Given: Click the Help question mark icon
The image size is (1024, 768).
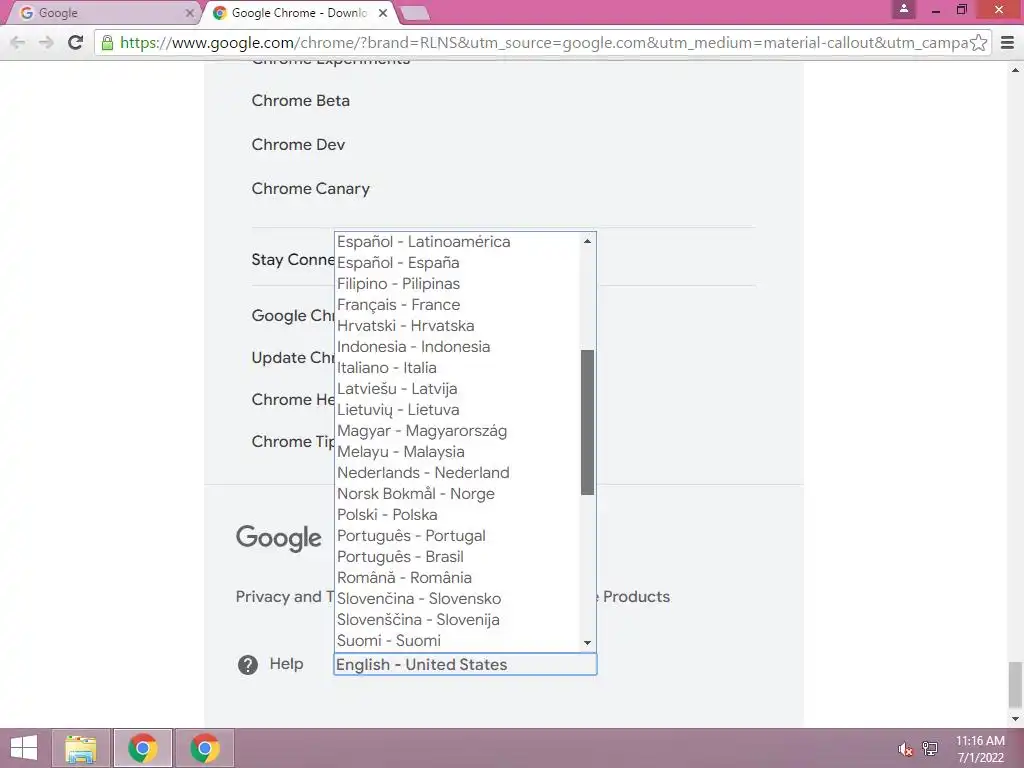Looking at the screenshot, I should 248,665.
